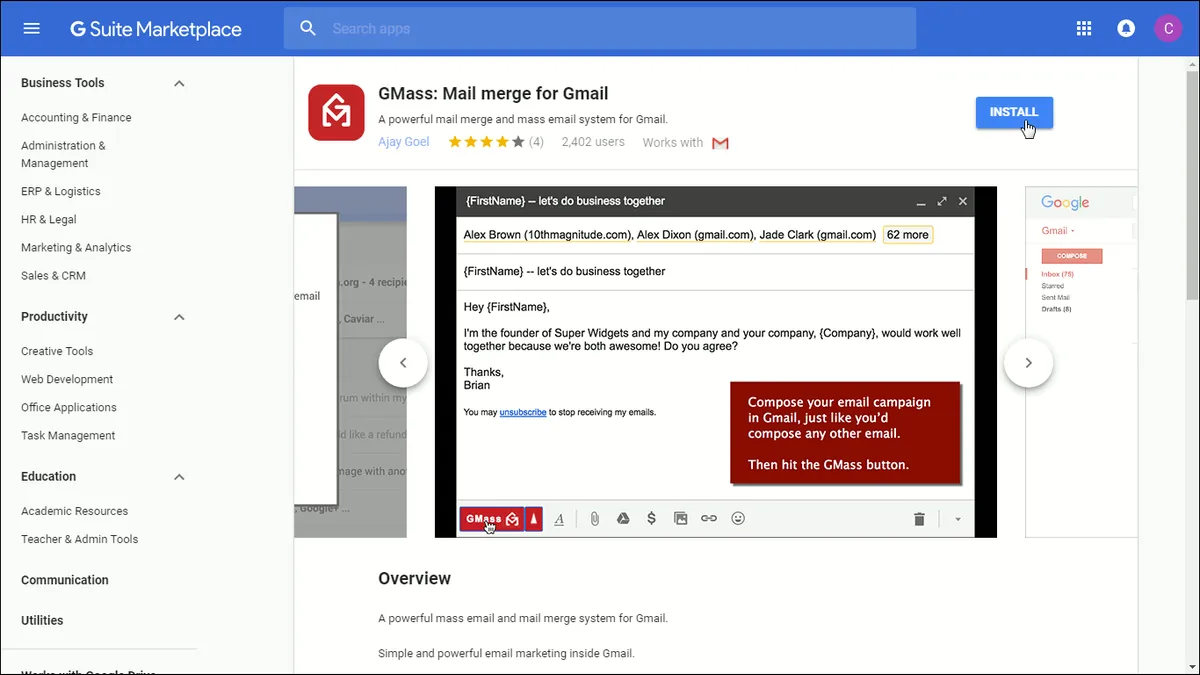Click the Gmail works-with icon
Viewport: 1200px width, 675px height.
tap(720, 143)
